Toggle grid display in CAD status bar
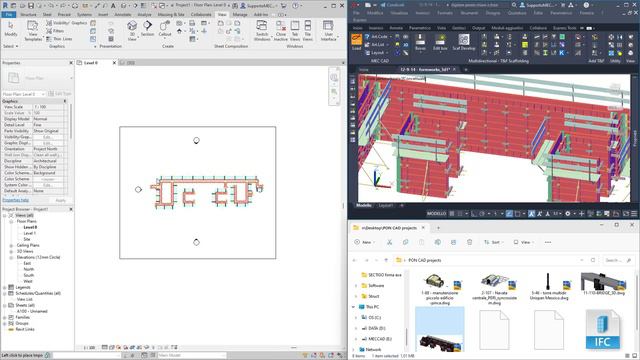The image size is (640, 360). 452,213
